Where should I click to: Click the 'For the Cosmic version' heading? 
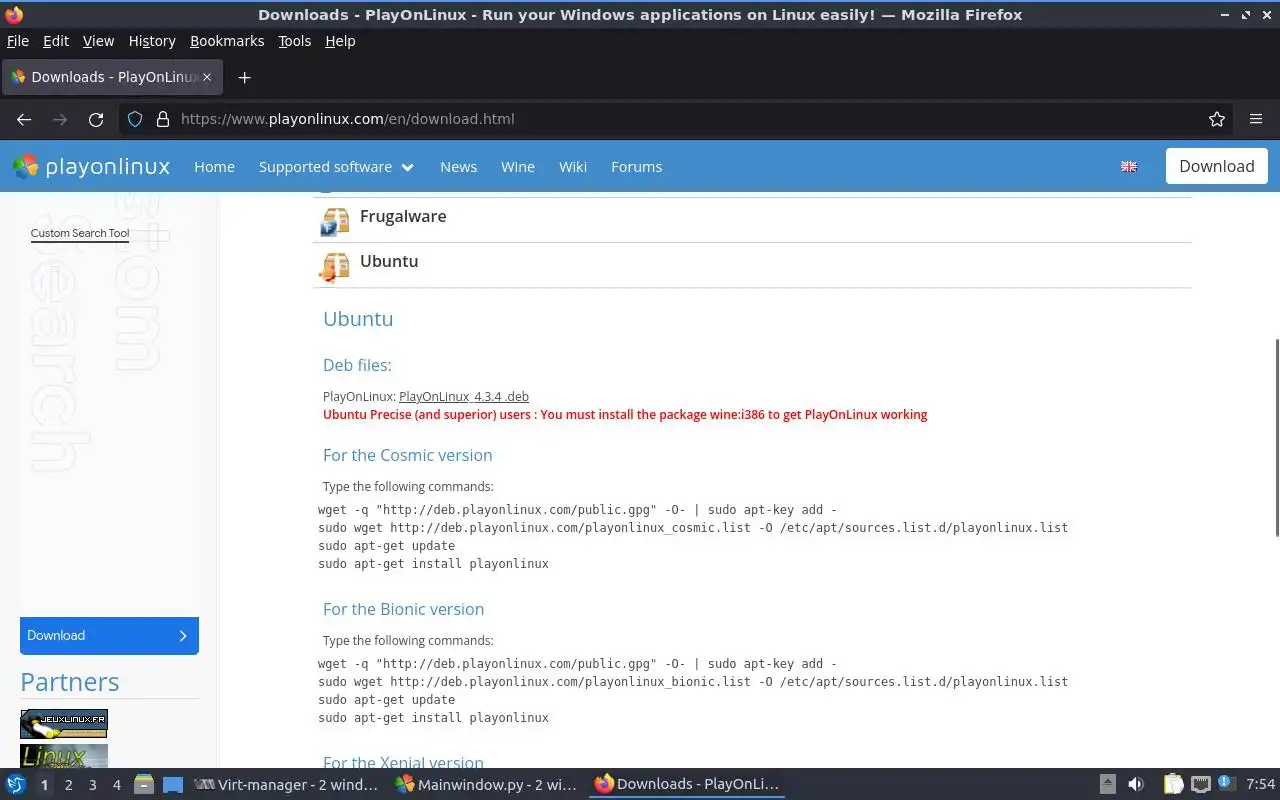pyautogui.click(x=407, y=455)
